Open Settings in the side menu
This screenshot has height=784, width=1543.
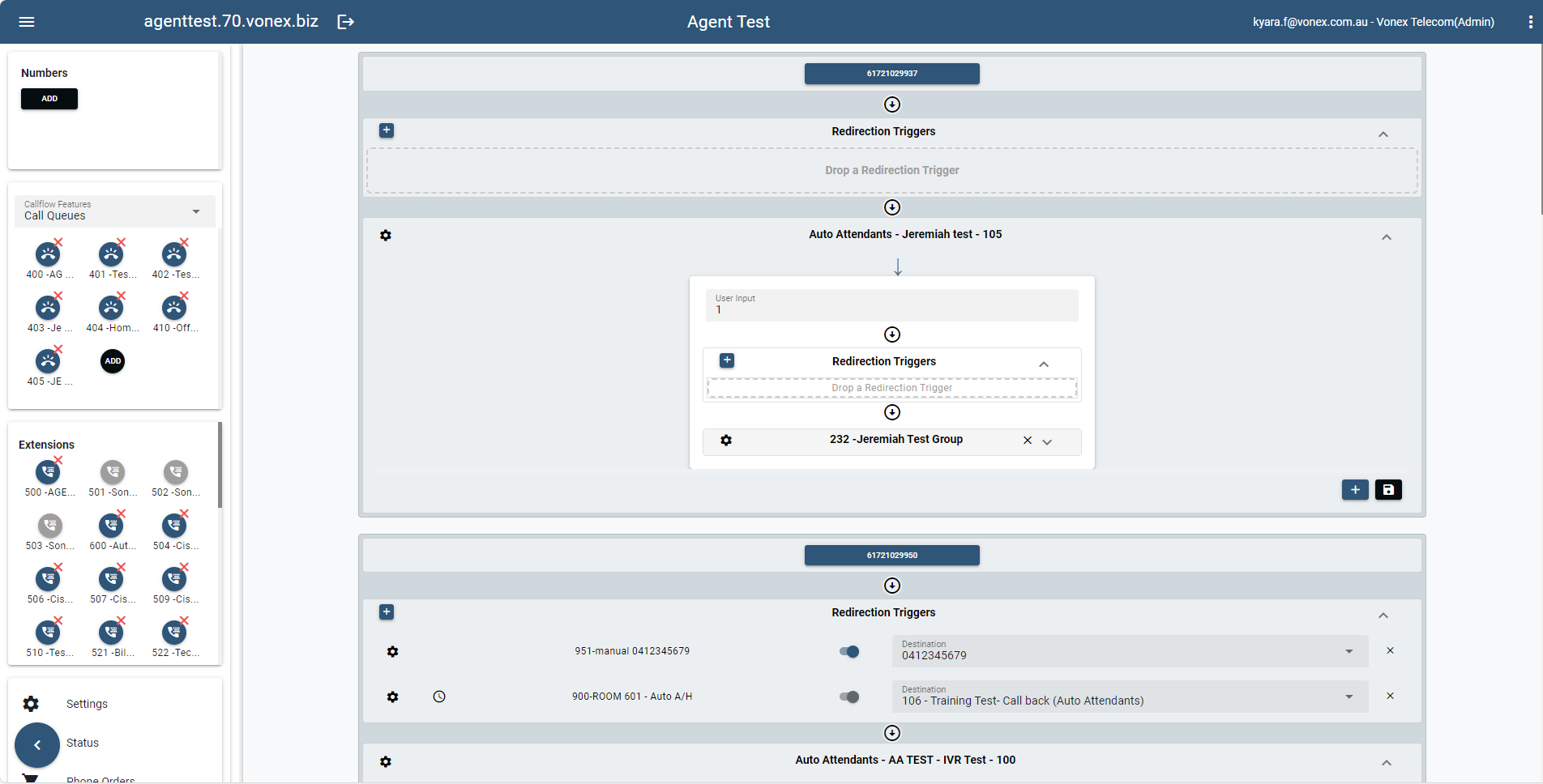tap(87, 704)
